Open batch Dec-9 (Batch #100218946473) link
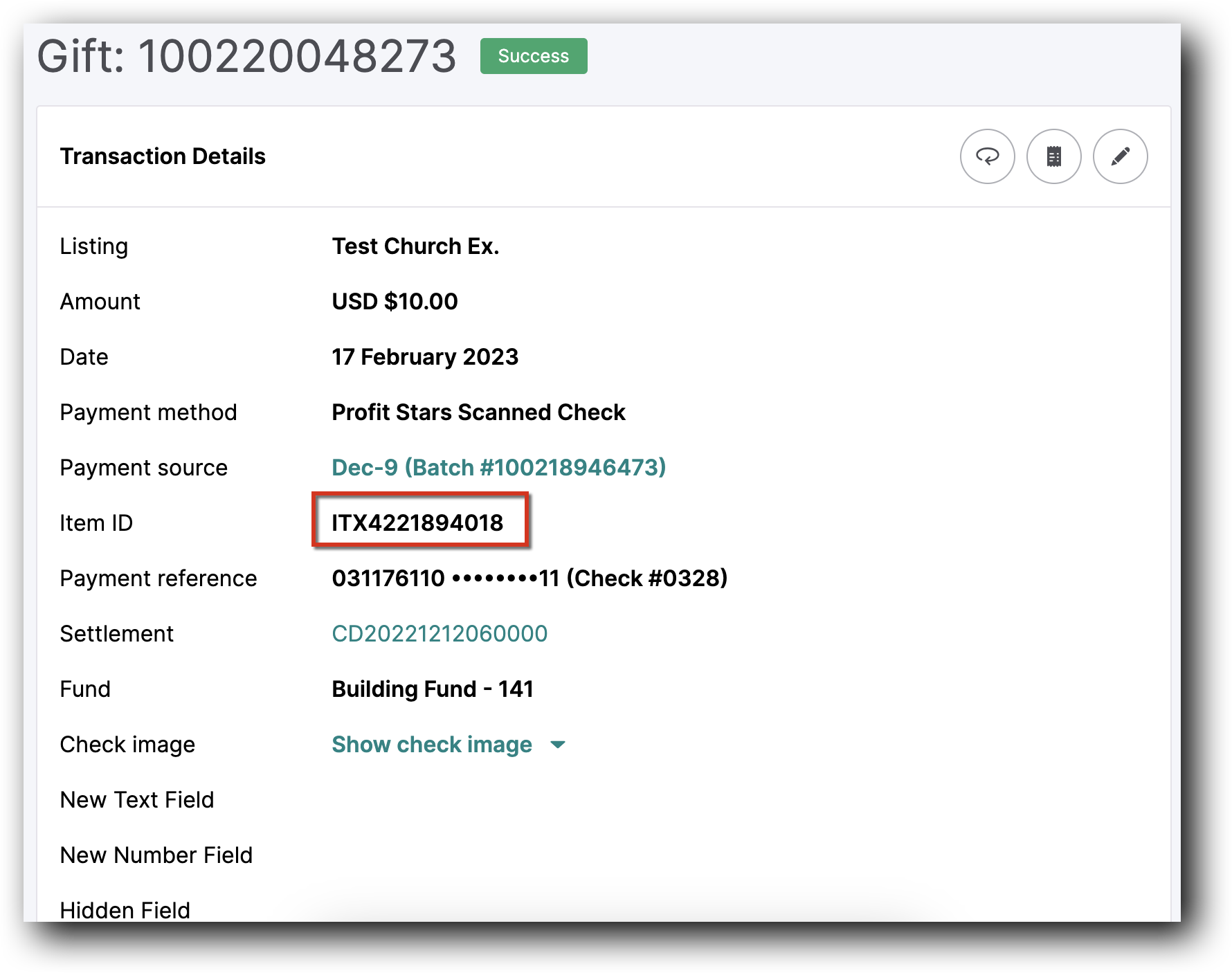1232x973 pixels. tap(498, 467)
